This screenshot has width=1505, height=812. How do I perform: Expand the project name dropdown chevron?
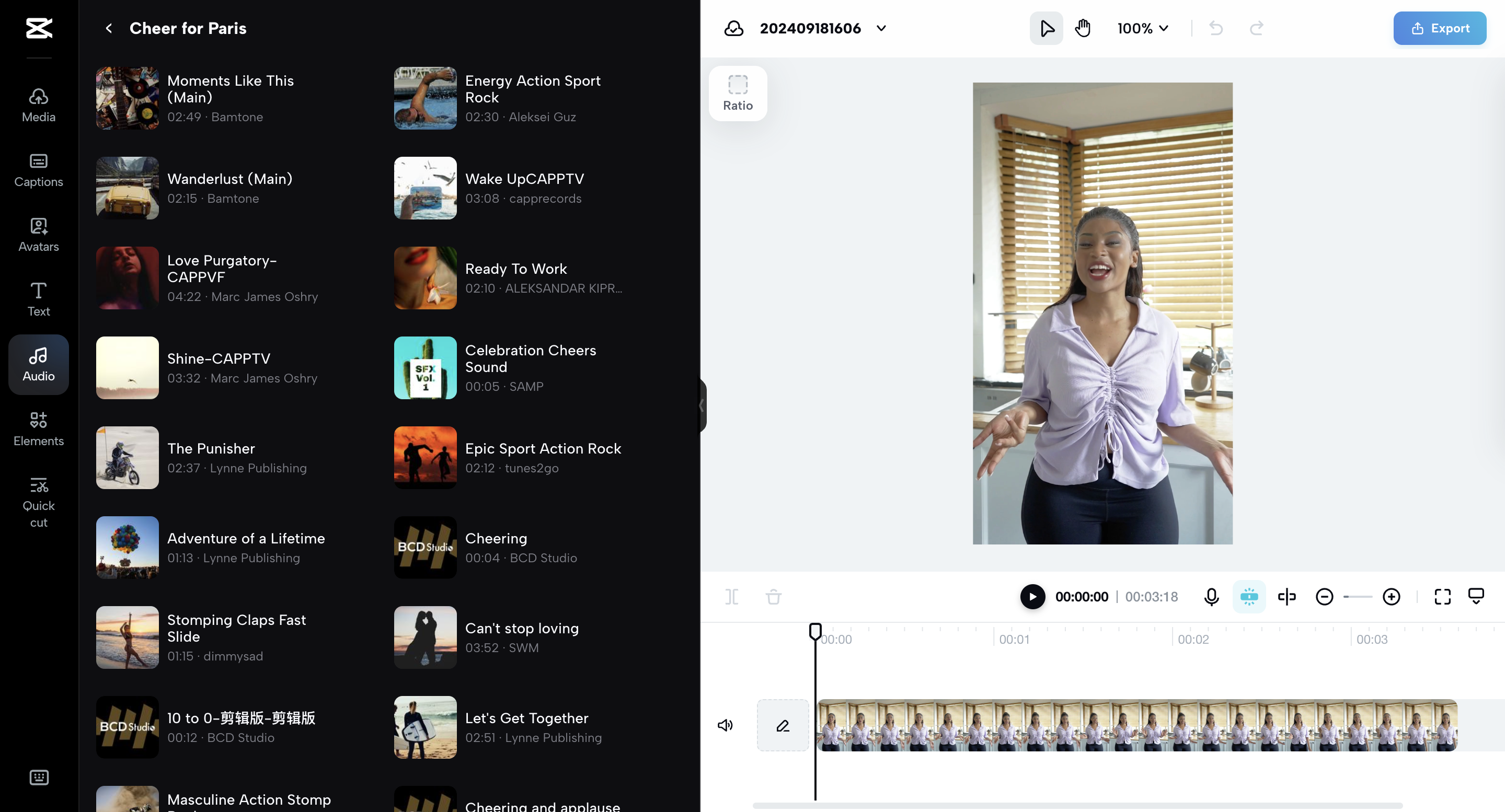[x=881, y=28]
